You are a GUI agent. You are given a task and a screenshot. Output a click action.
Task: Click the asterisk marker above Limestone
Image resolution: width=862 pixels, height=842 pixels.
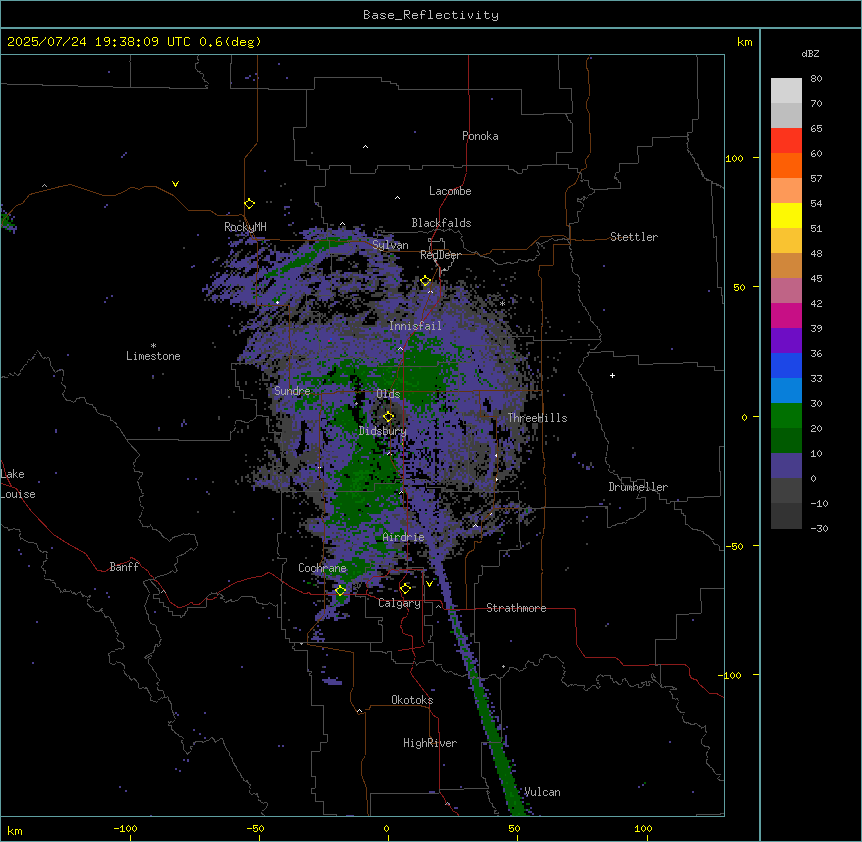coord(153,346)
